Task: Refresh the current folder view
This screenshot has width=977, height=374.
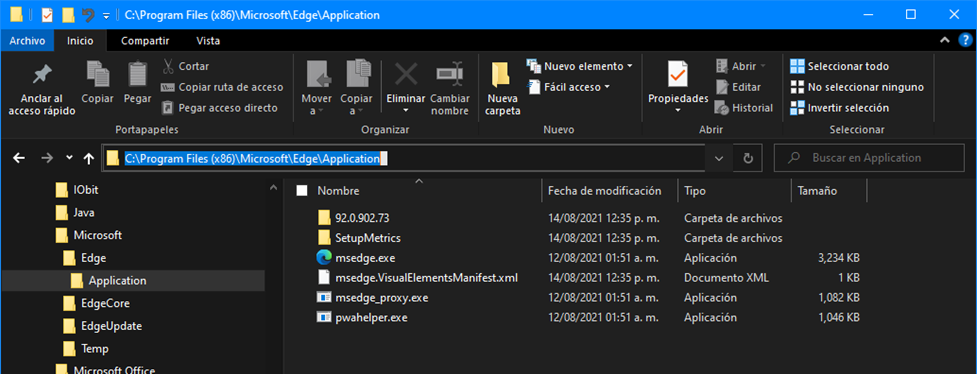Action: [x=748, y=158]
